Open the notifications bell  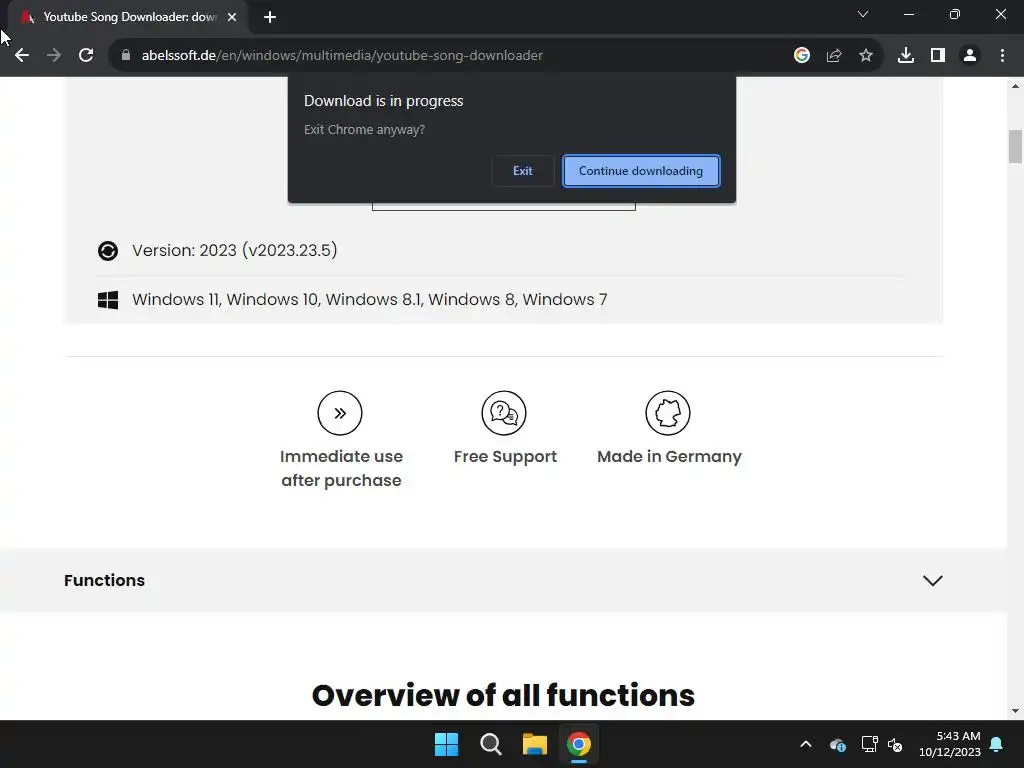tap(997, 744)
